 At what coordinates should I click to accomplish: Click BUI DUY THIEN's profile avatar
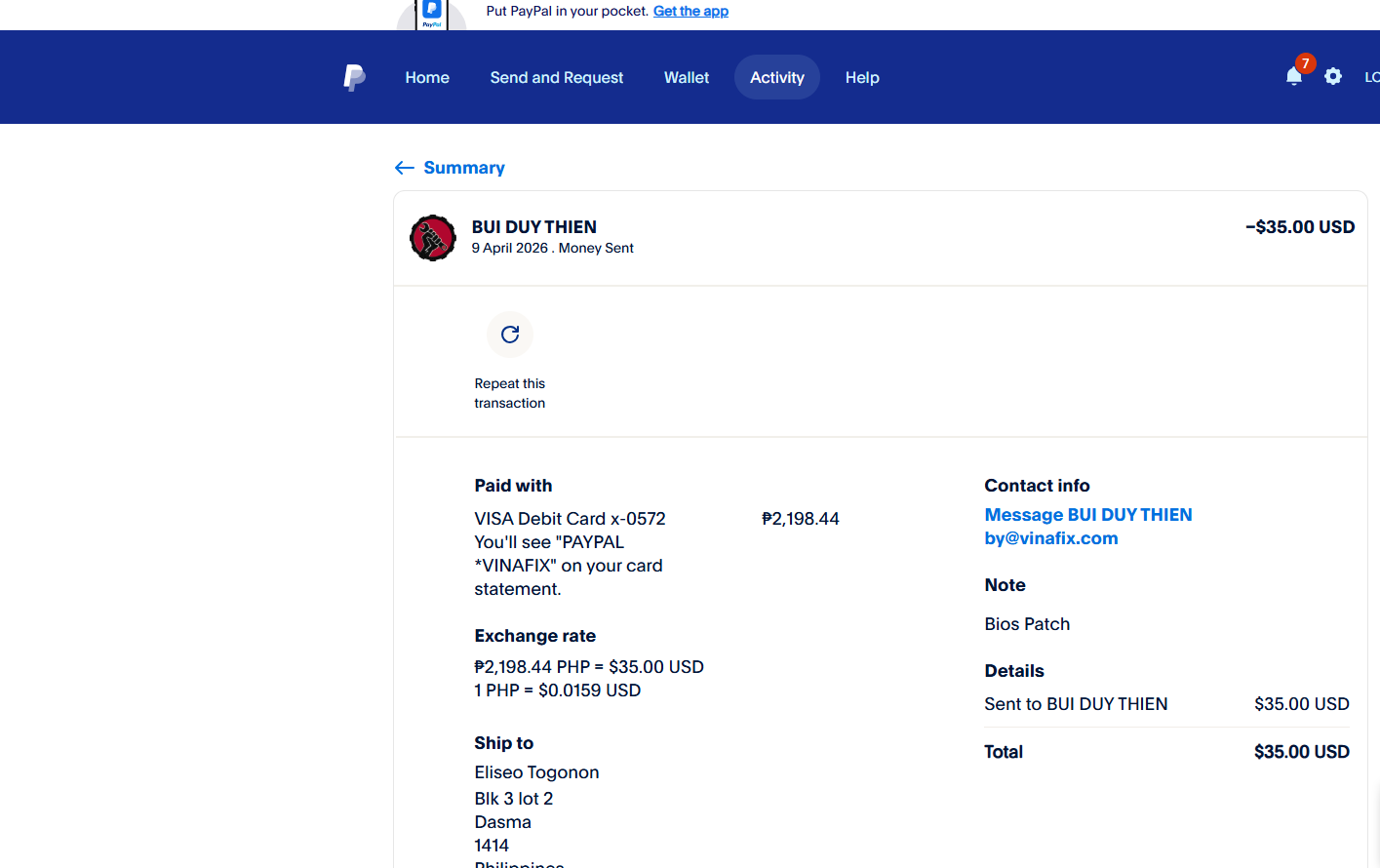tap(433, 238)
